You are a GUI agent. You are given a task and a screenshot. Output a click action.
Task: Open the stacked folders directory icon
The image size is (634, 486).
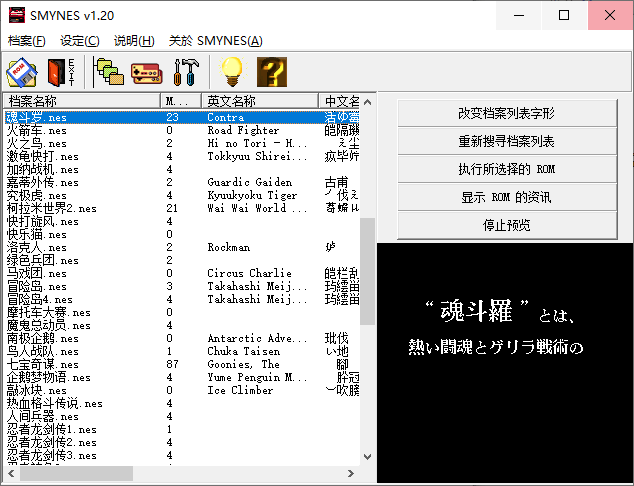108,72
